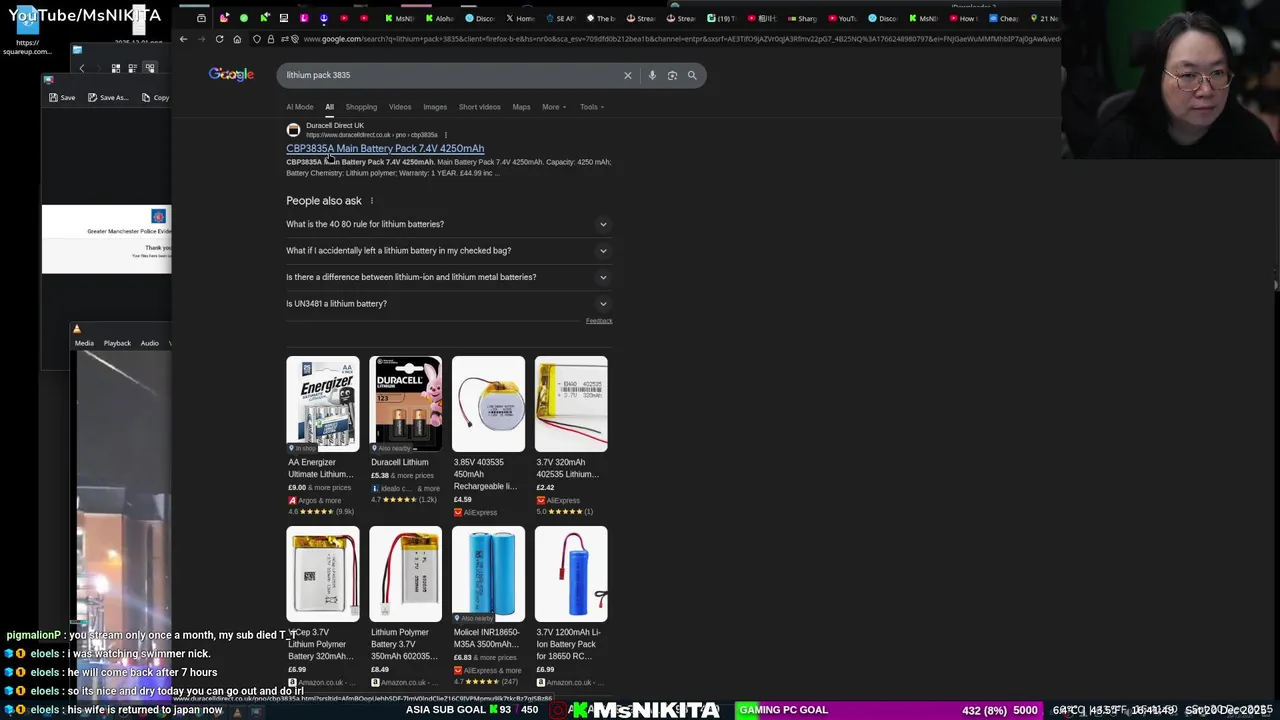The image size is (1280, 720).
Task: Click Greater Manchester Police page in background window
Action: click(107, 239)
